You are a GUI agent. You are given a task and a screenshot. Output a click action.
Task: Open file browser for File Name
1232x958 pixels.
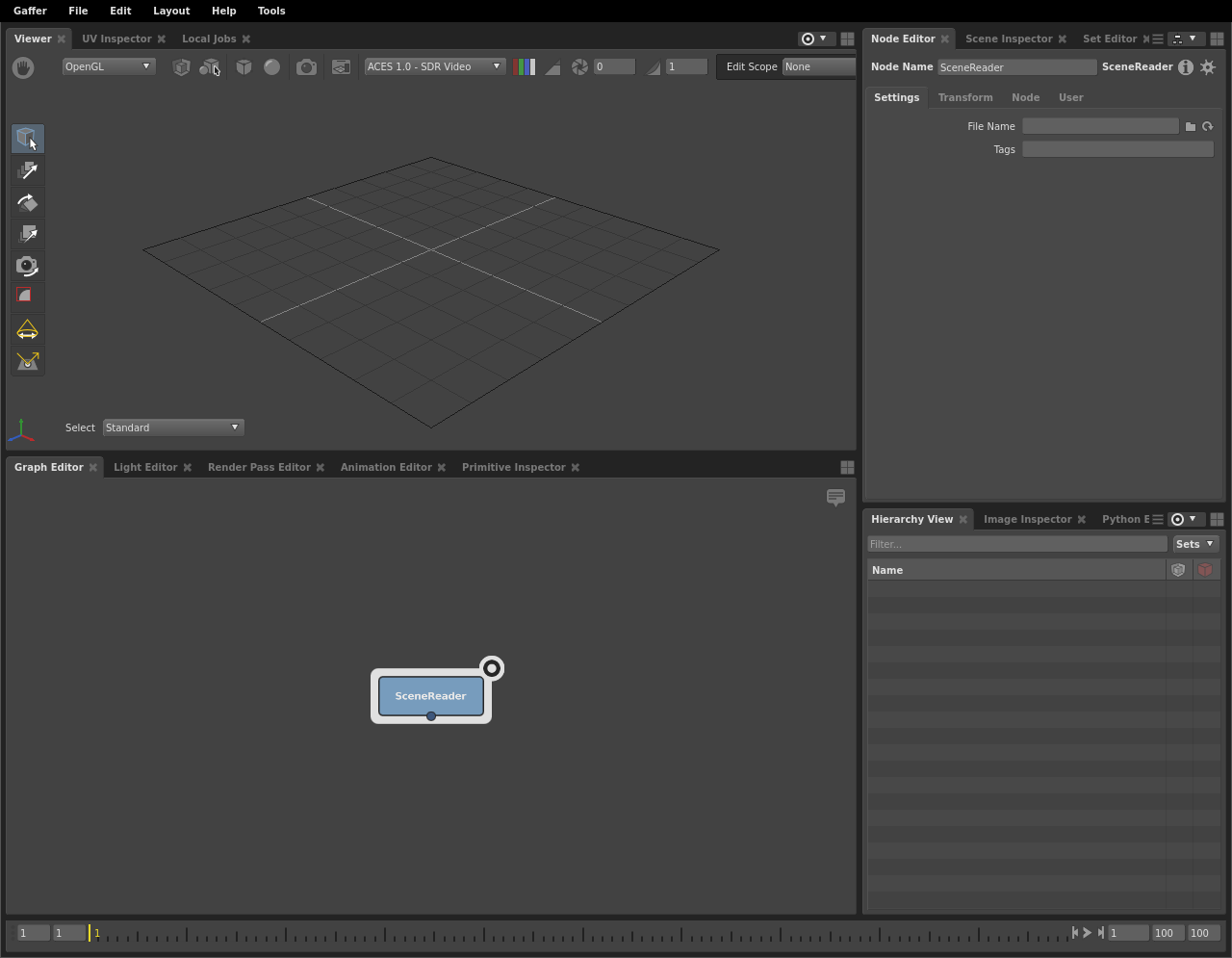coord(1191,127)
